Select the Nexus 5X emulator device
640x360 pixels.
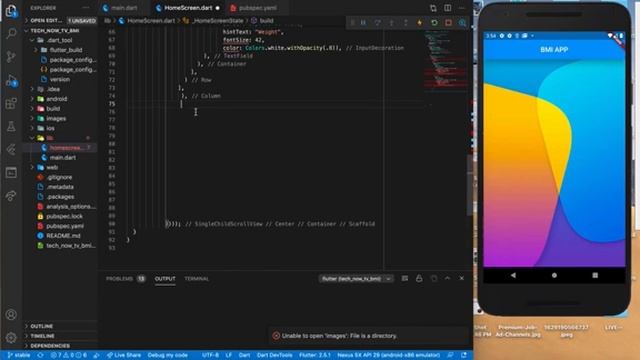tap(389, 355)
